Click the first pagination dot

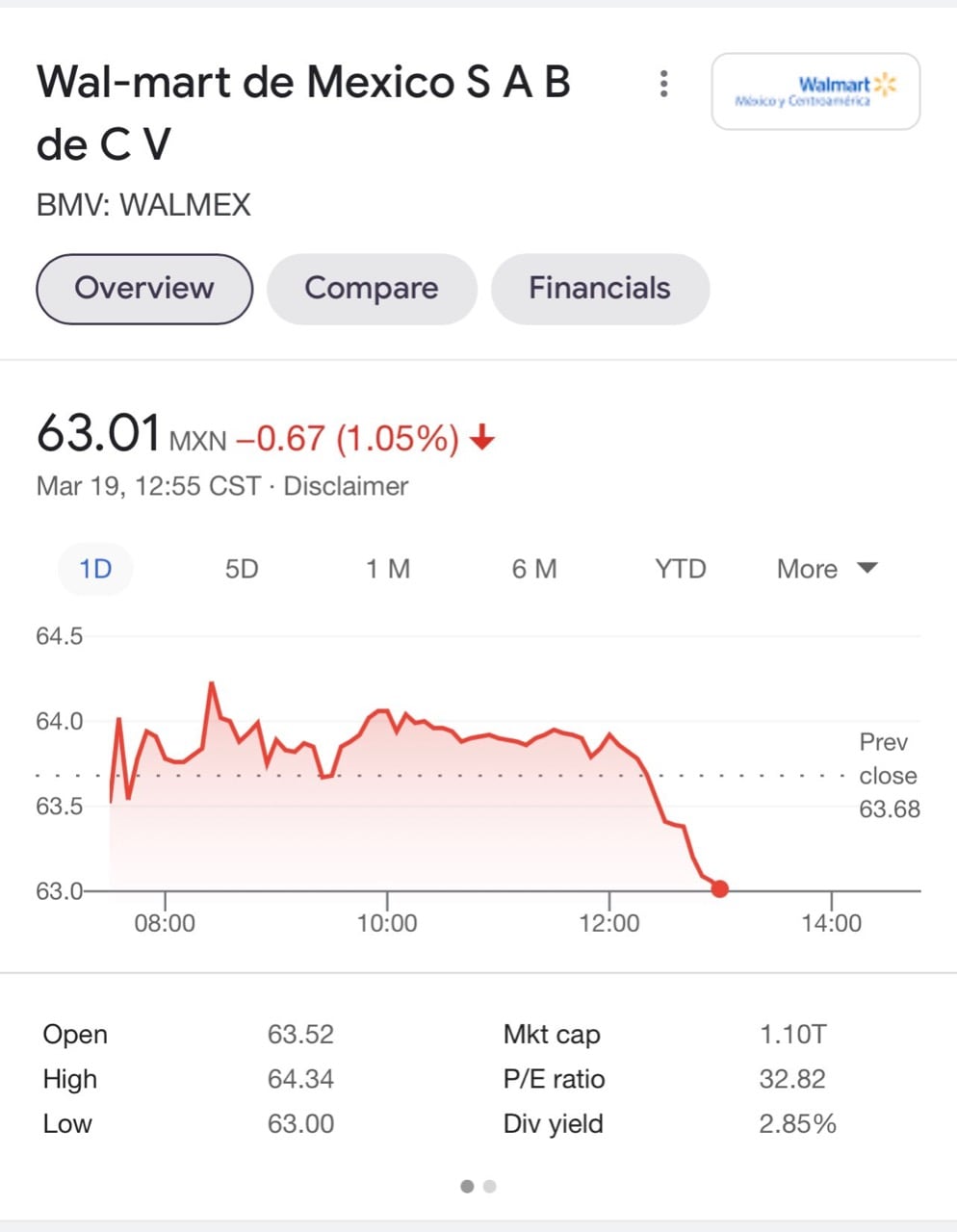pos(467,1186)
